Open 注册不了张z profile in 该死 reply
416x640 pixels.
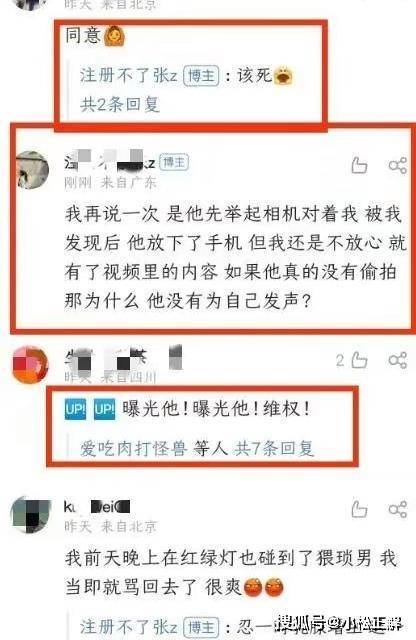coord(129,76)
